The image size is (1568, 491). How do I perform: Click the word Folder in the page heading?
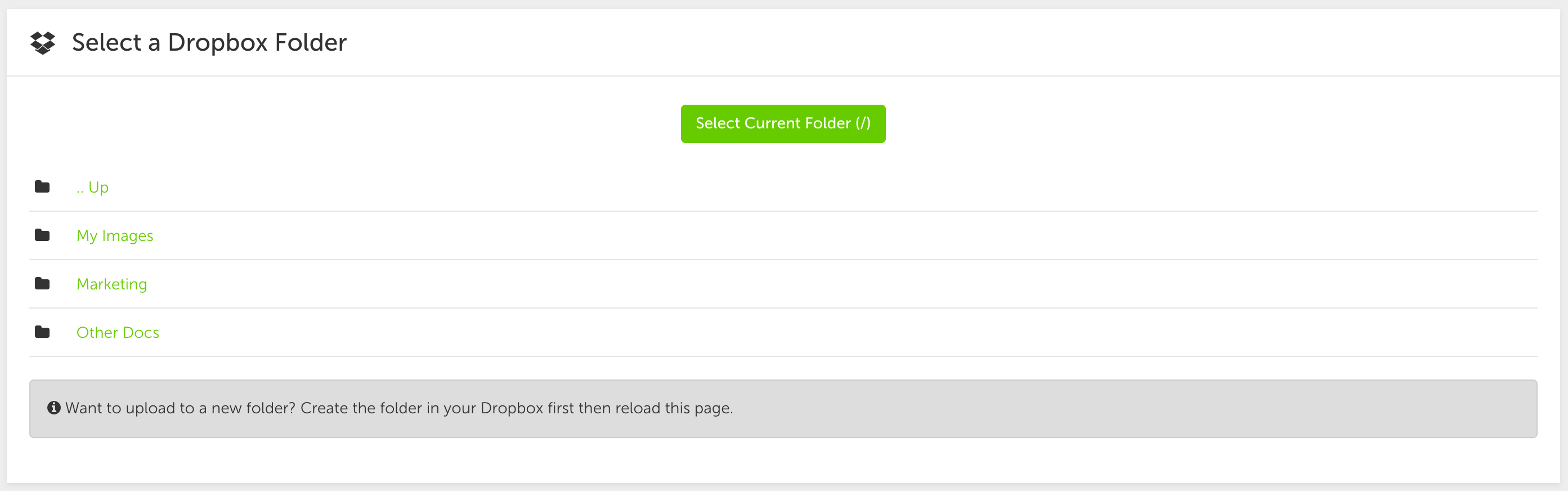[311, 43]
